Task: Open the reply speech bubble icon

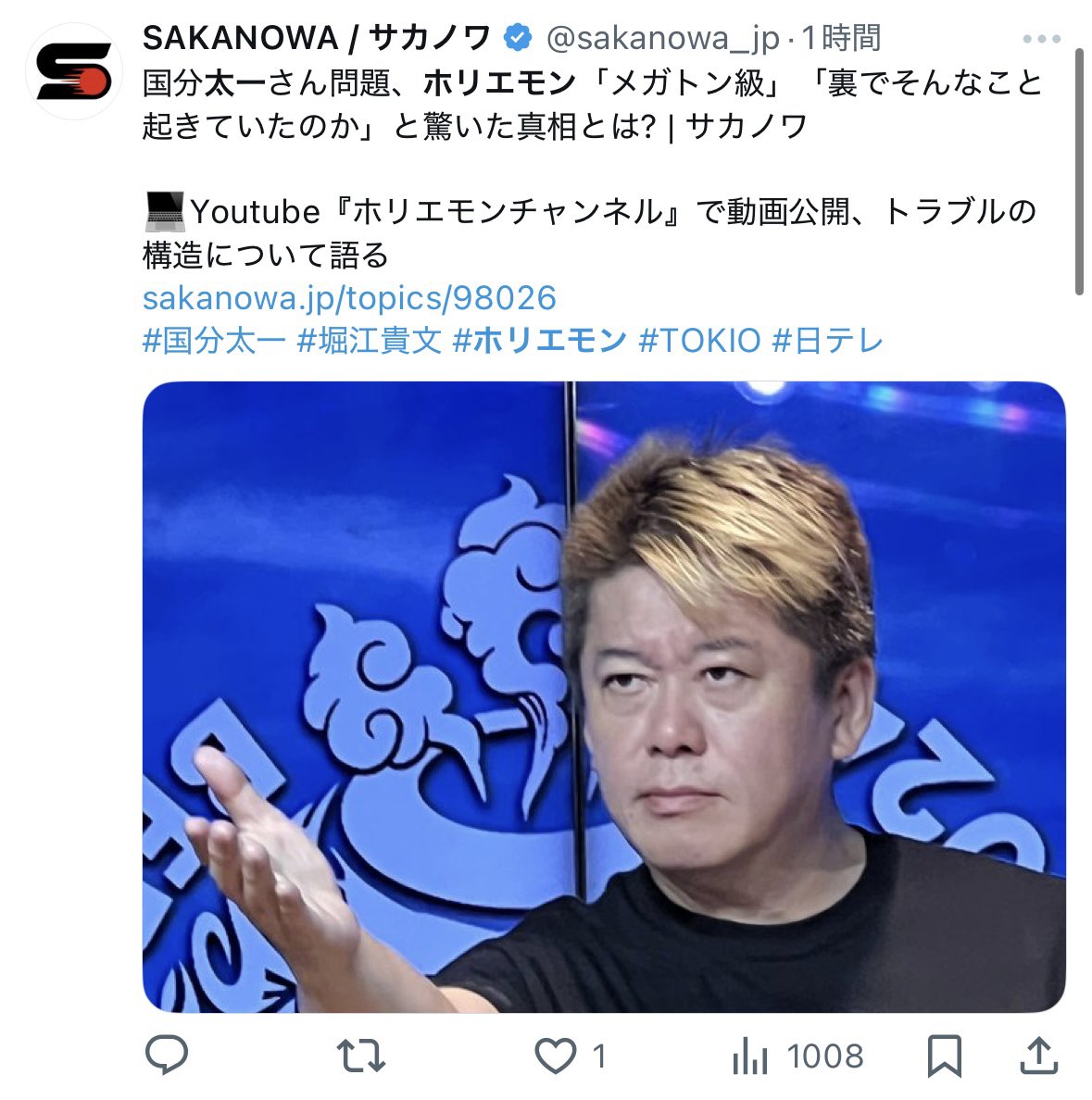Action: [x=167, y=1055]
